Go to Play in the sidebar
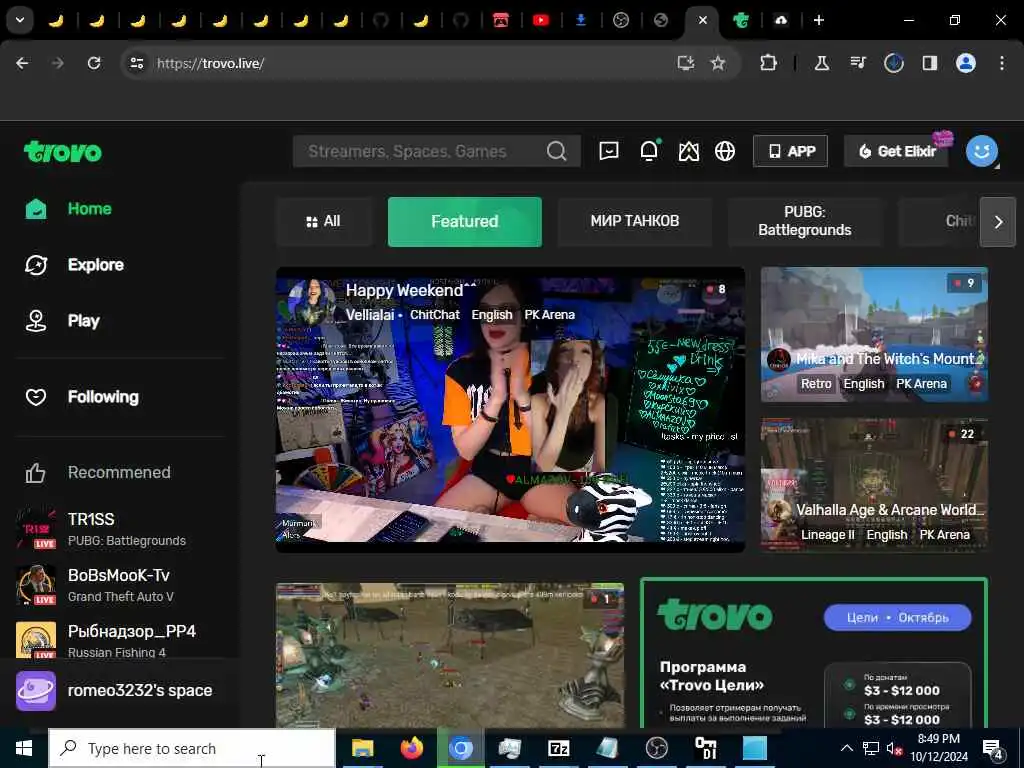The height and width of the screenshot is (768, 1024). tap(62, 321)
